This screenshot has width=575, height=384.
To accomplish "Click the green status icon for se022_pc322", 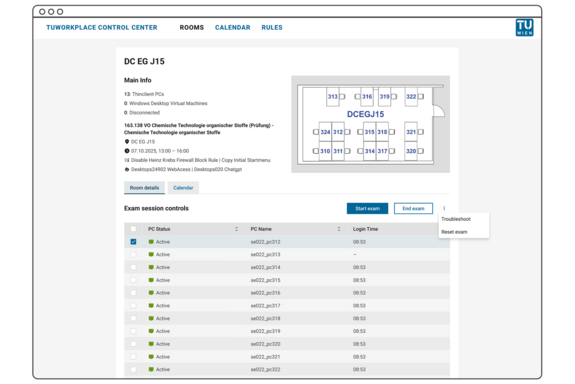I will (x=151, y=369).
